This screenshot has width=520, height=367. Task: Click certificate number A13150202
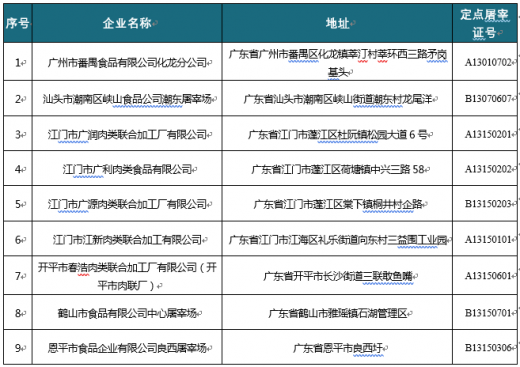488,169
